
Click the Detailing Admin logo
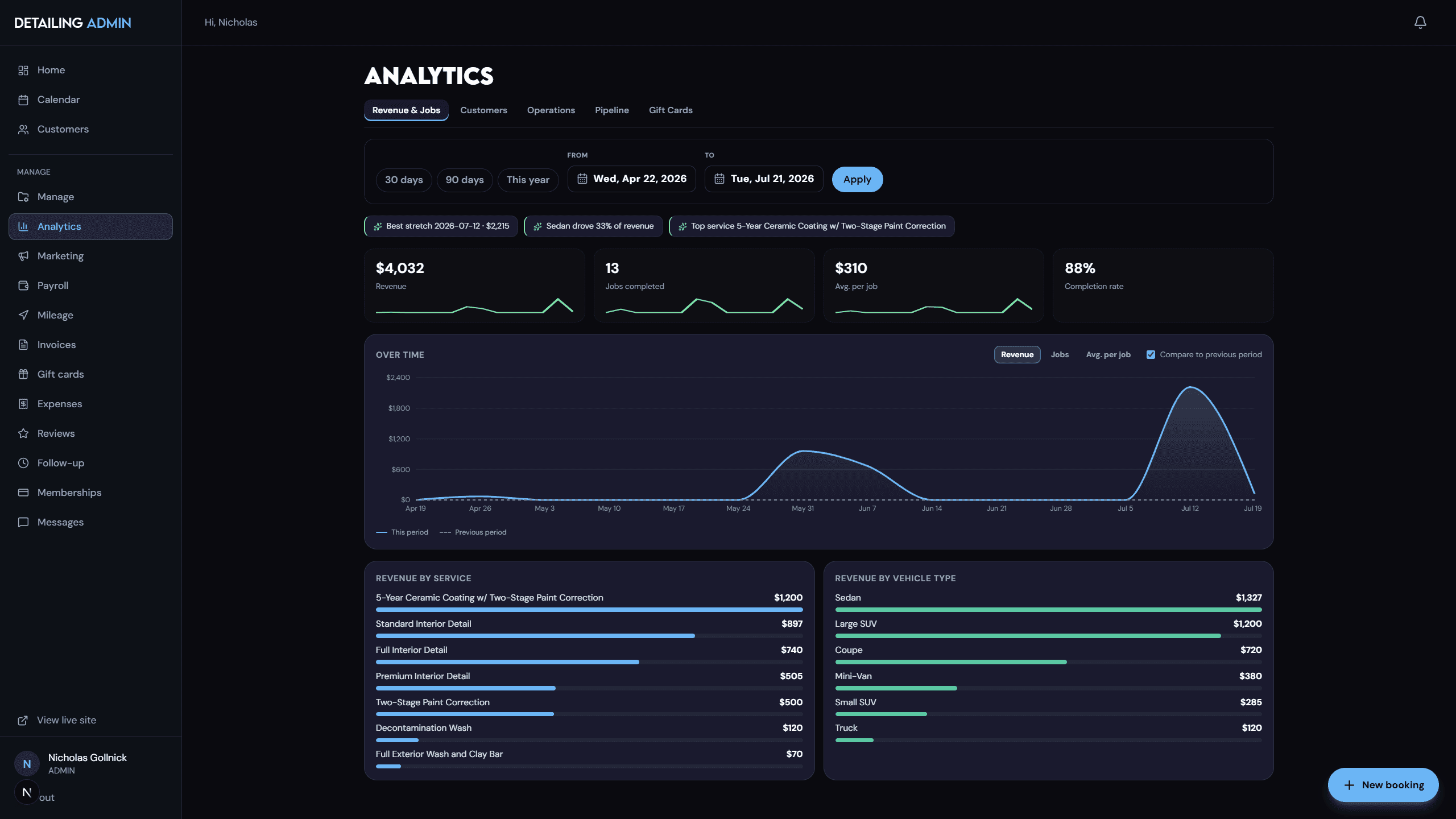tap(72, 23)
